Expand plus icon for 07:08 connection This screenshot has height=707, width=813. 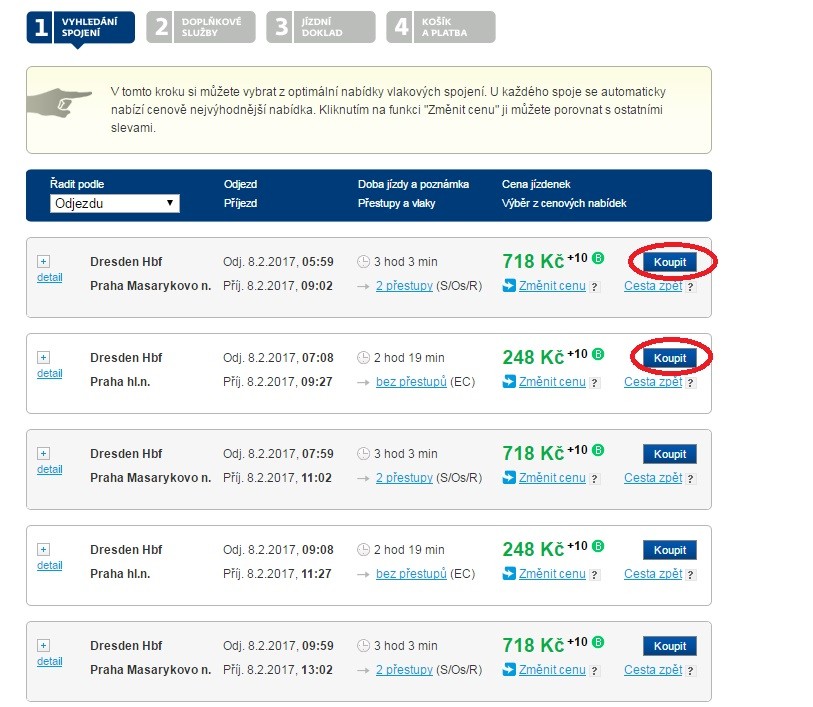[x=43, y=357]
